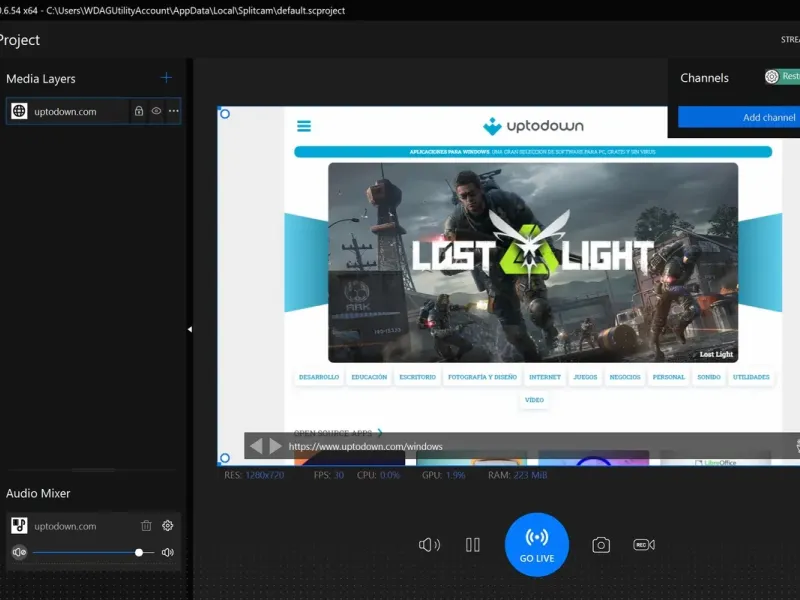Delete uptodown.com audio source with trash icon
Image resolution: width=800 pixels, height=600 pixels.
coord(146,526)
